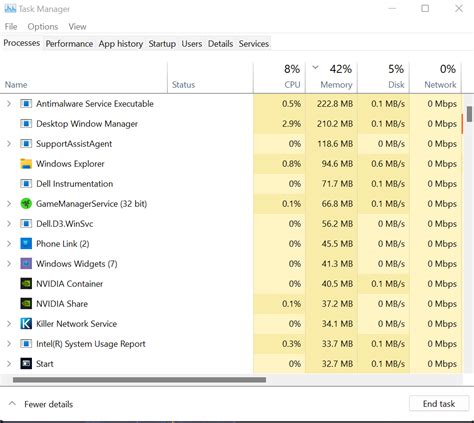Click the Killer Network Service K icon

(26, 324)
